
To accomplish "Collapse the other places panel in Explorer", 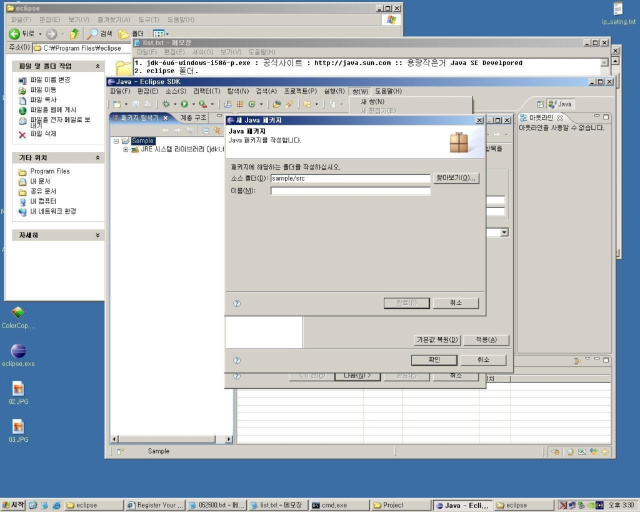I will coord(98,158).
